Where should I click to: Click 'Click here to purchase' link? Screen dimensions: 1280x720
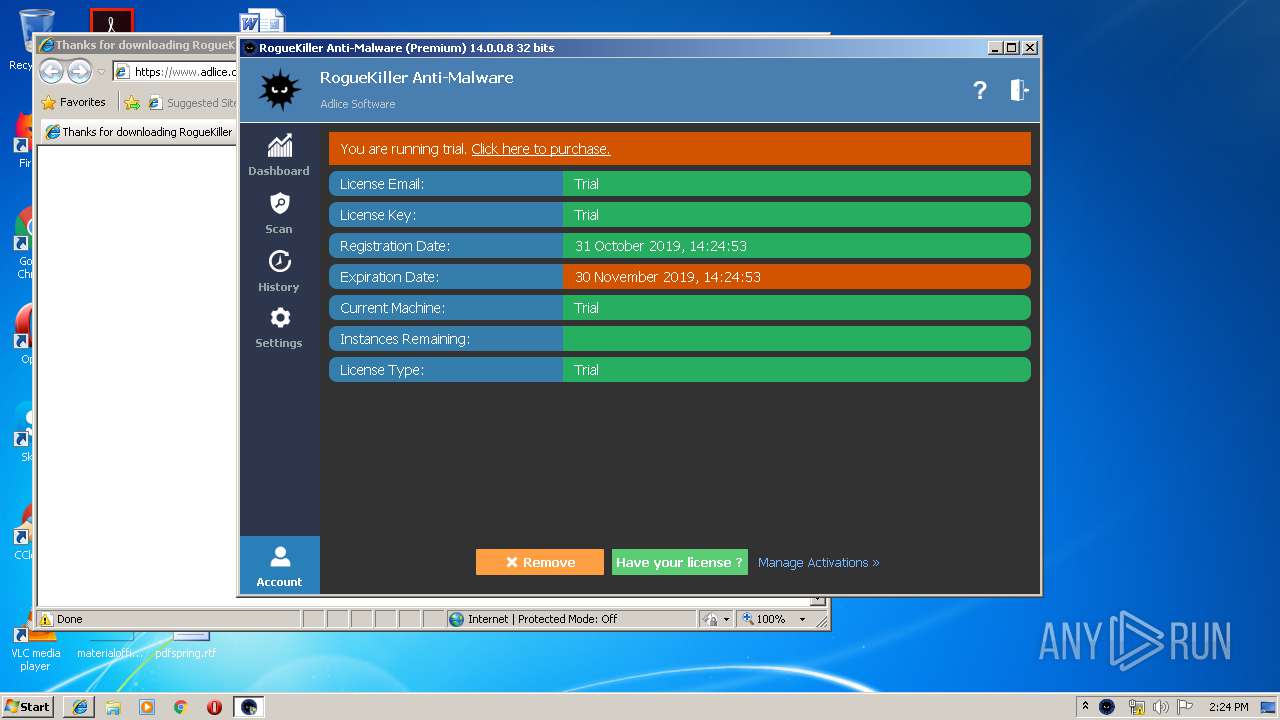coord(540,149)
